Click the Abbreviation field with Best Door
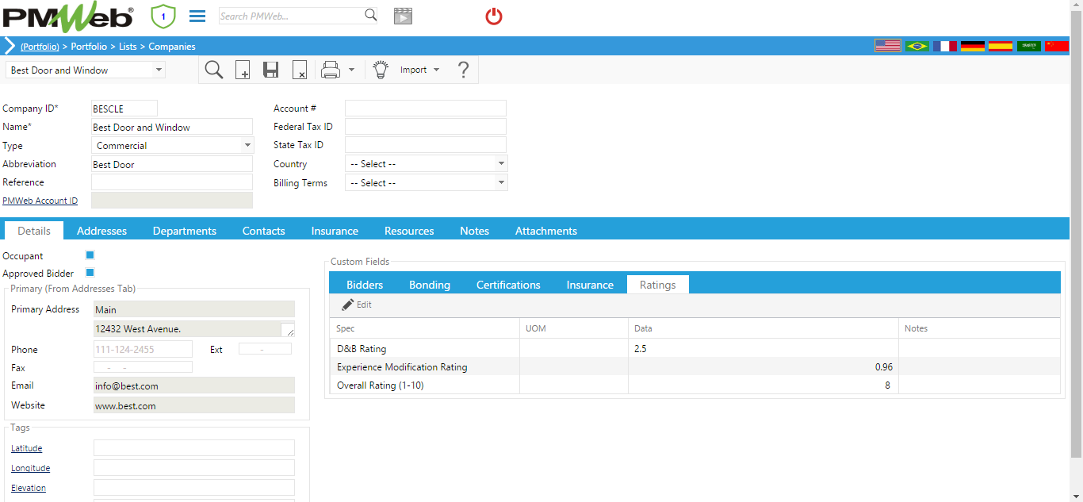The height and width of the screenshot is (502, 1083). tap(172, 164)
